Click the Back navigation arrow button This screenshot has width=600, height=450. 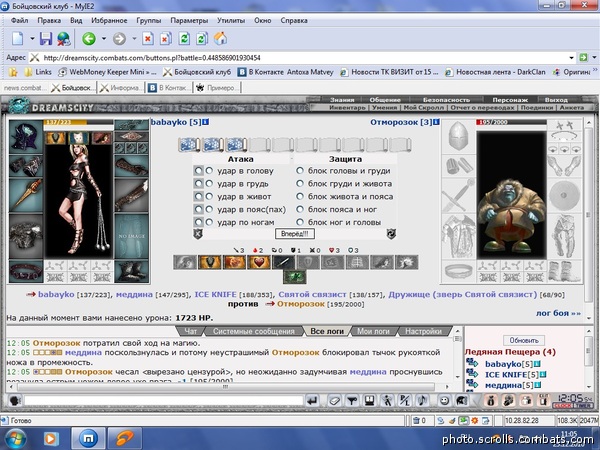point(89,38)
